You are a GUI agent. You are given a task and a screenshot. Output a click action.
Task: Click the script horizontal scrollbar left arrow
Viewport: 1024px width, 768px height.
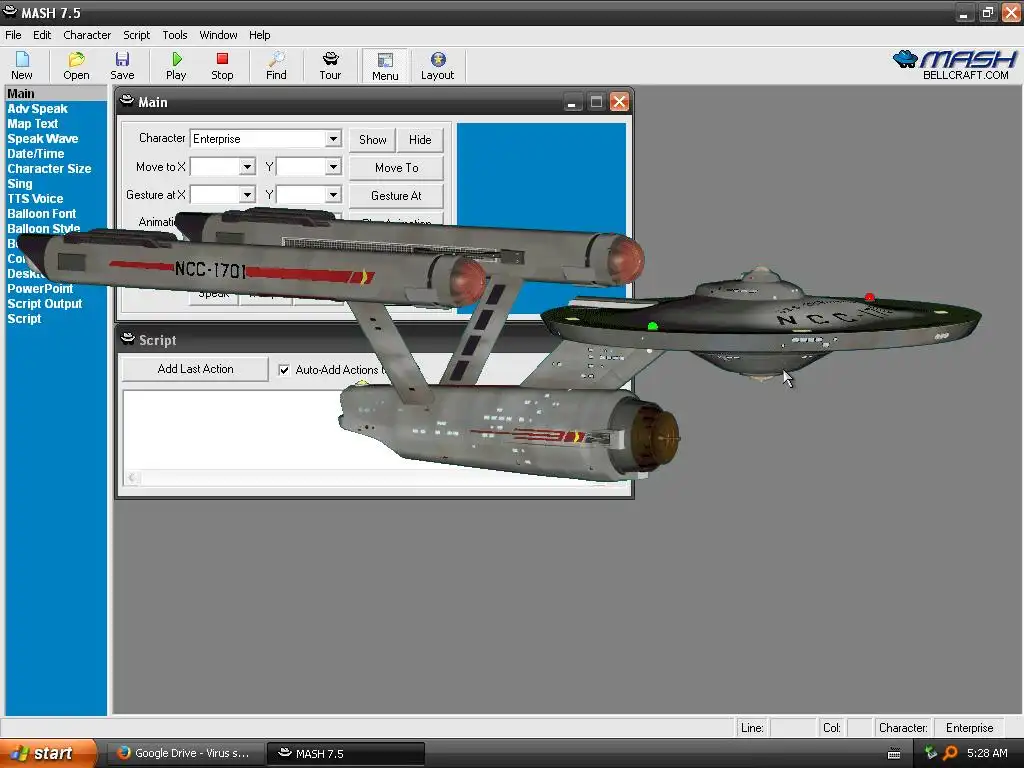click(x=133, y=477)
